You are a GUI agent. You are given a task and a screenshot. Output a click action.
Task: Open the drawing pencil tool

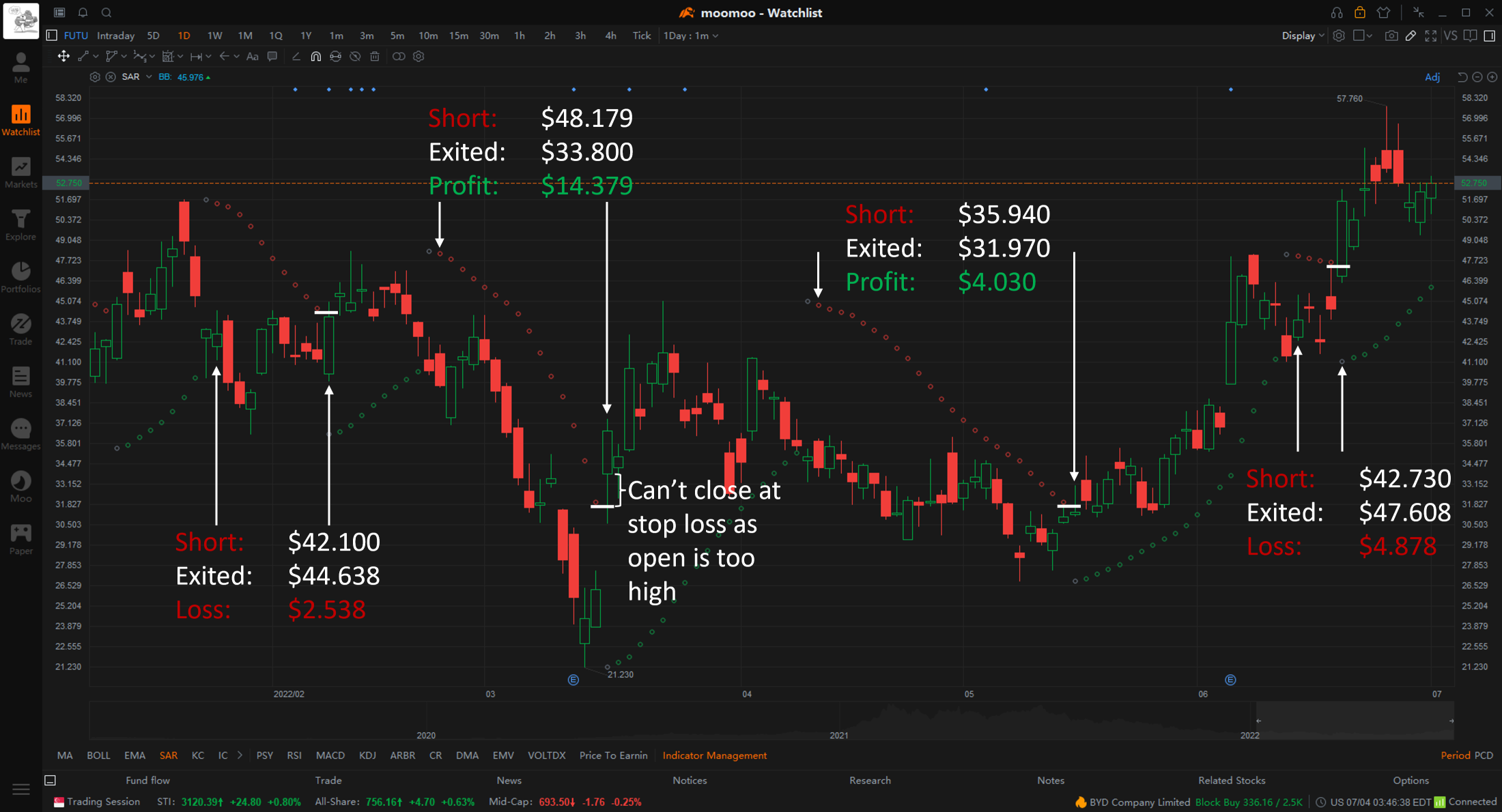pyautogui.click(x=1411, y=35)
